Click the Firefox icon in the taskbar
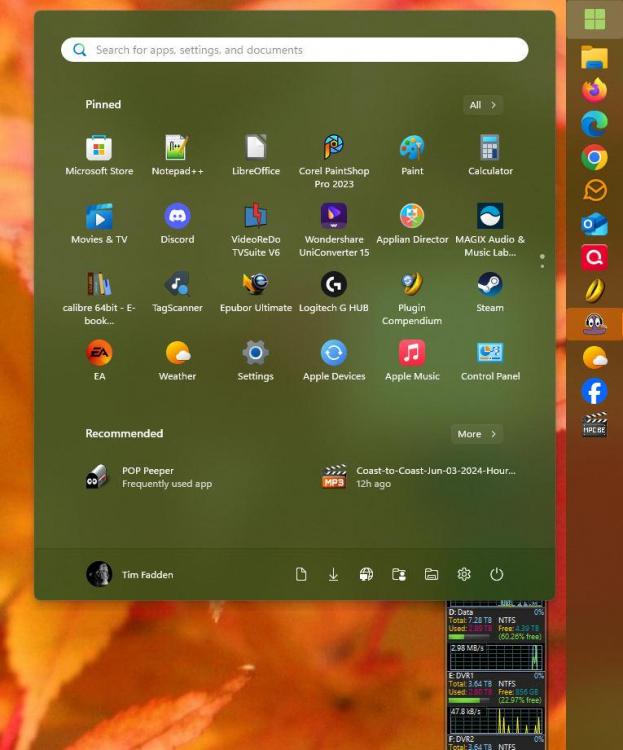 pos(595,90)
